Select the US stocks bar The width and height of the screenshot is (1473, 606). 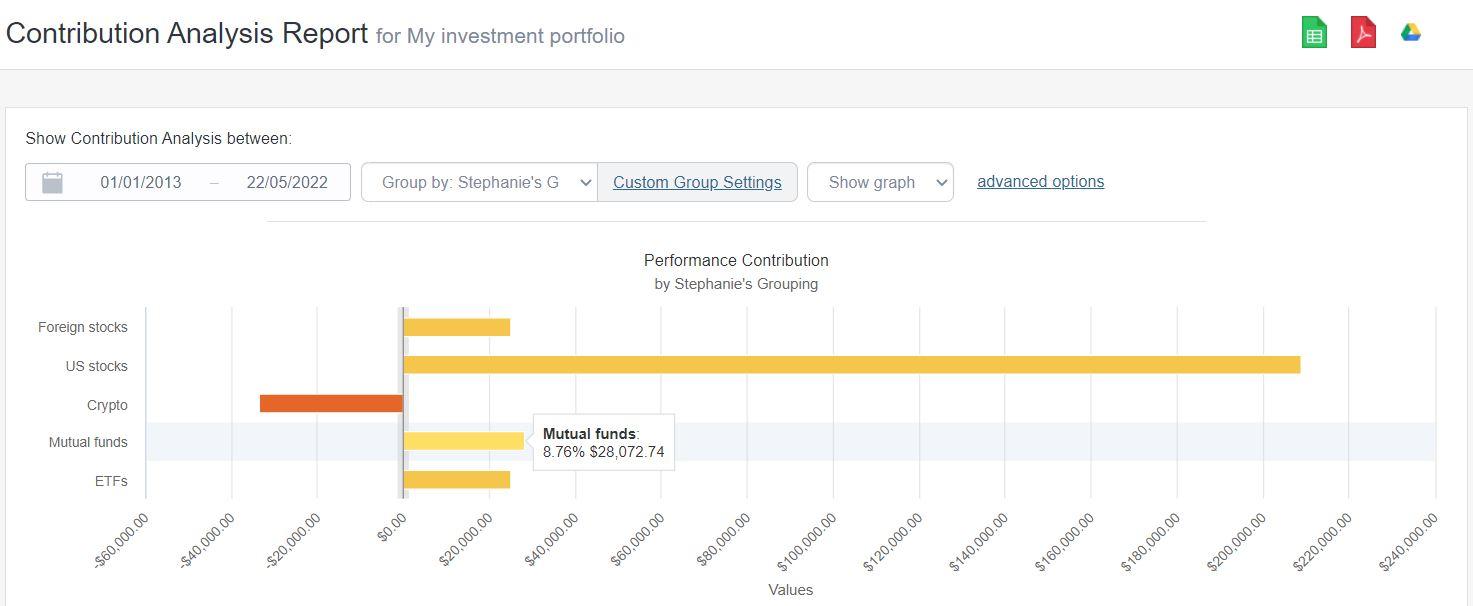(850, 366)
